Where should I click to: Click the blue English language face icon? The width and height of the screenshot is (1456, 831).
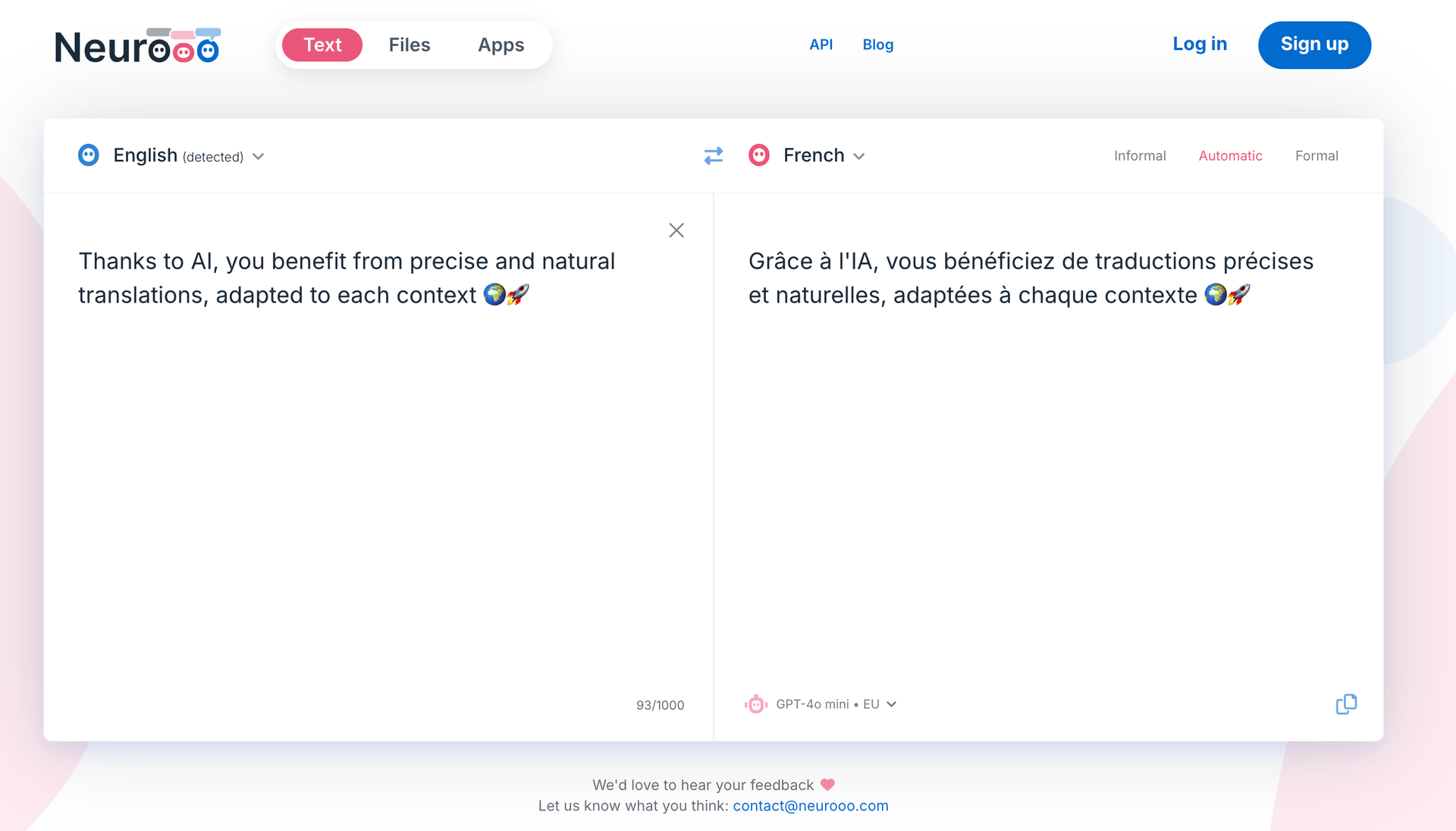pos(89,155)
